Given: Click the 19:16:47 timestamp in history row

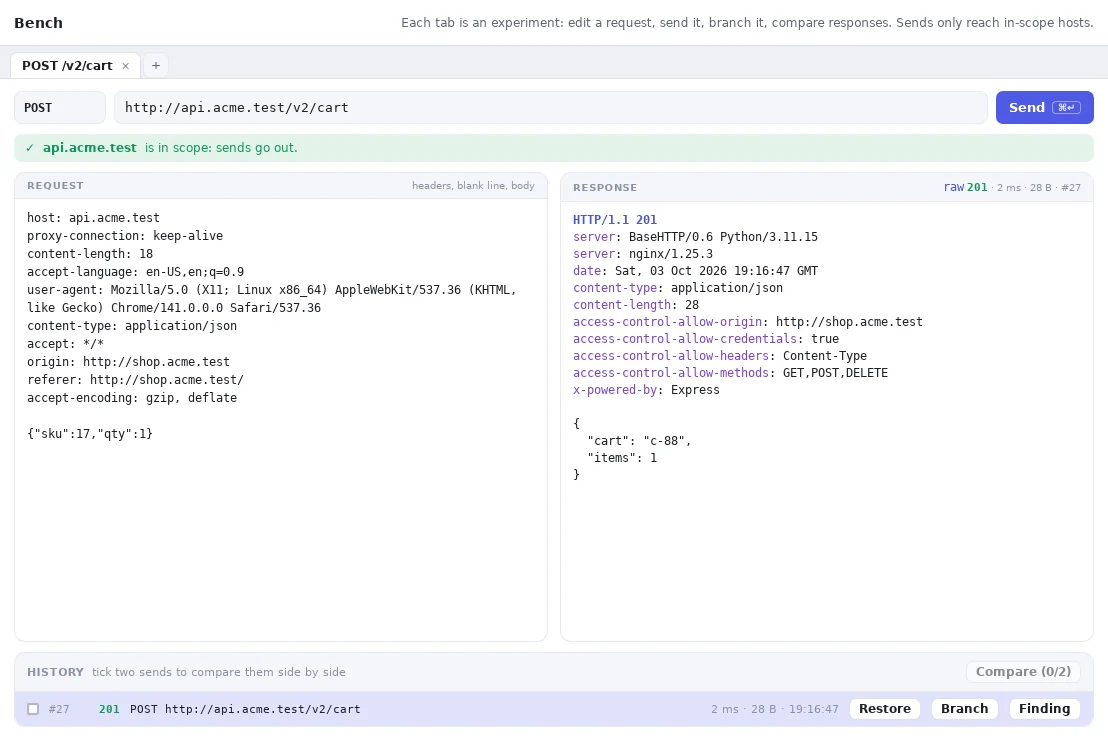Looking at the screenshot, I should click(x=813, y=709).
